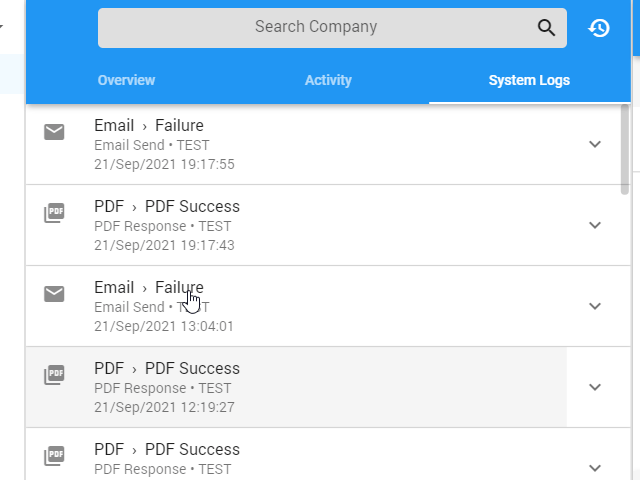Click mail icon of 19:17:55 email failure
The image size is (640, 480).
click(54, 132)
